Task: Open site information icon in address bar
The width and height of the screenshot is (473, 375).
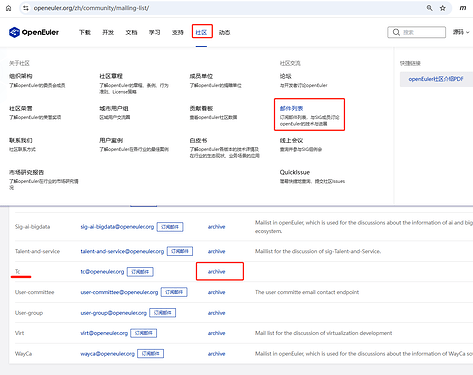Action: pyautogui.click(x=26, y=8)
